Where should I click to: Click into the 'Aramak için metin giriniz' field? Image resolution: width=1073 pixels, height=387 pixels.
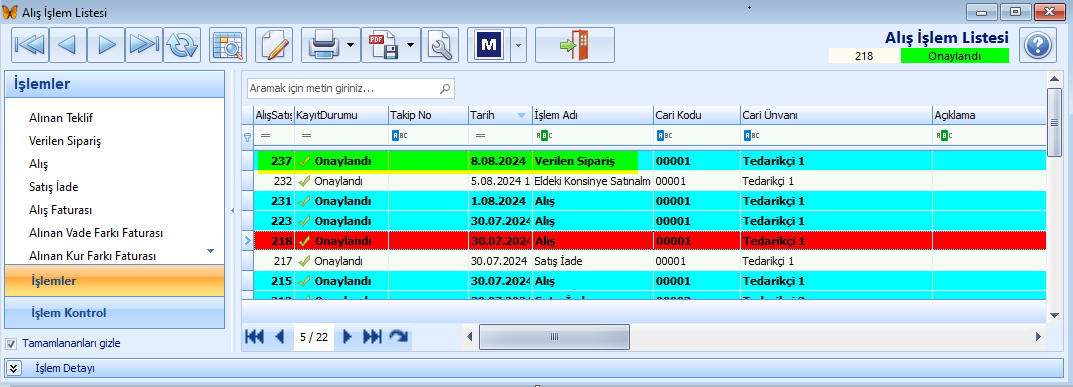click(x=343, y=88)
